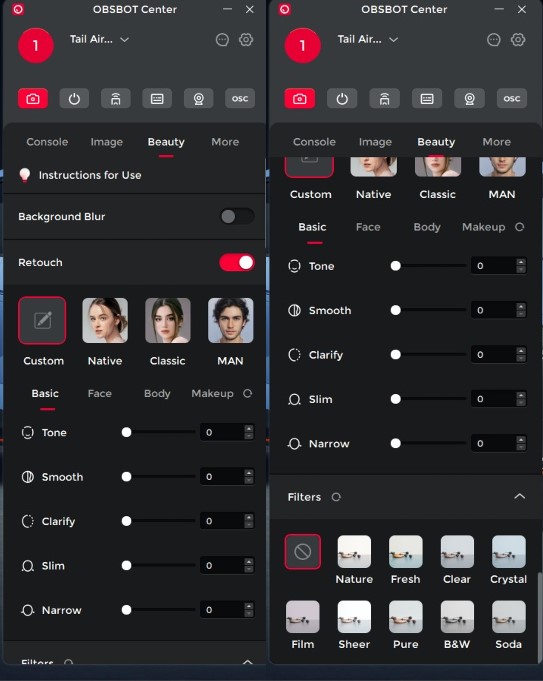The width and height of the screenshot is (543, 681).
Task: Turn off the Retouch toggle
Action: (x=237, y=262)
